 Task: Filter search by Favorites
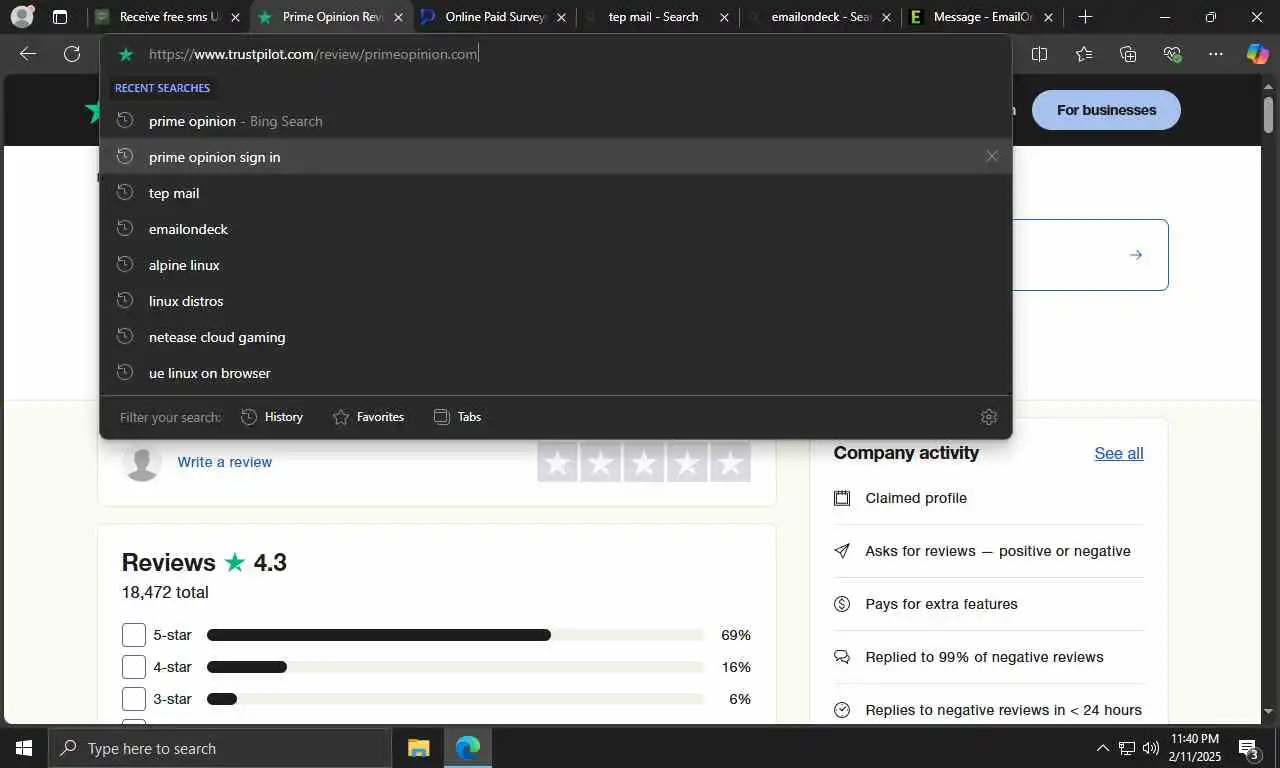click(x=368, y=417)
